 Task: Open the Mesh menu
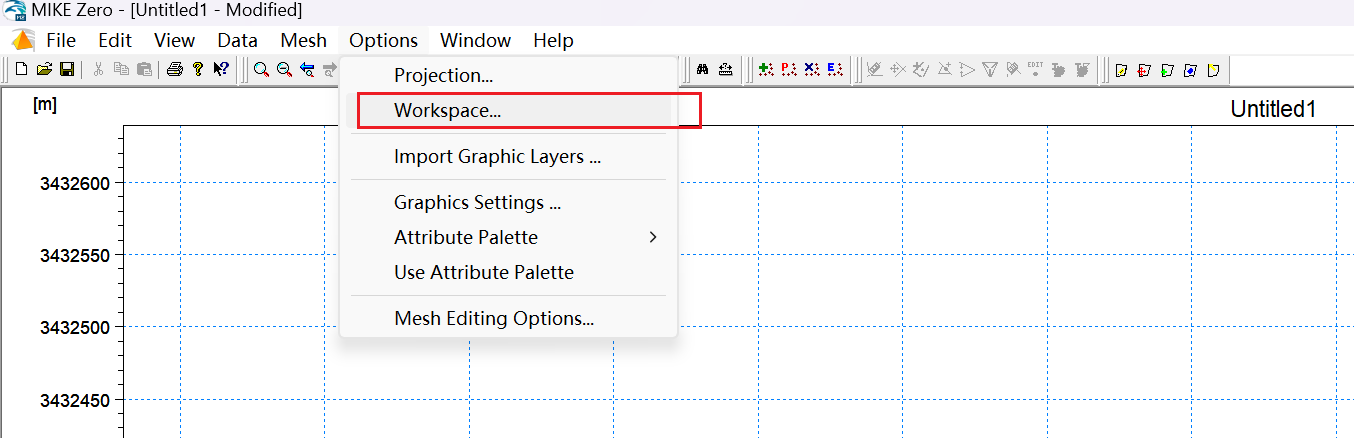(303, 40)
